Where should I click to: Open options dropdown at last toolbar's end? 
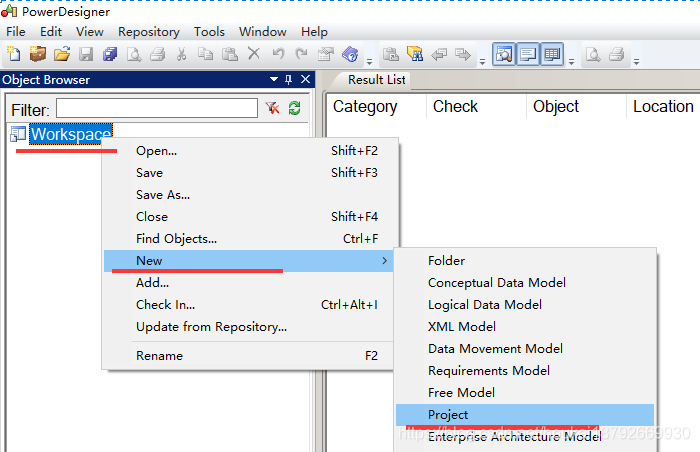tap(637, 62)
